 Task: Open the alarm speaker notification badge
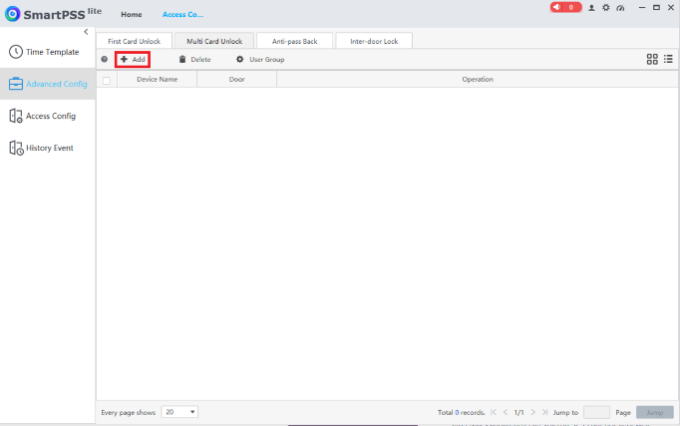(566, 7)
